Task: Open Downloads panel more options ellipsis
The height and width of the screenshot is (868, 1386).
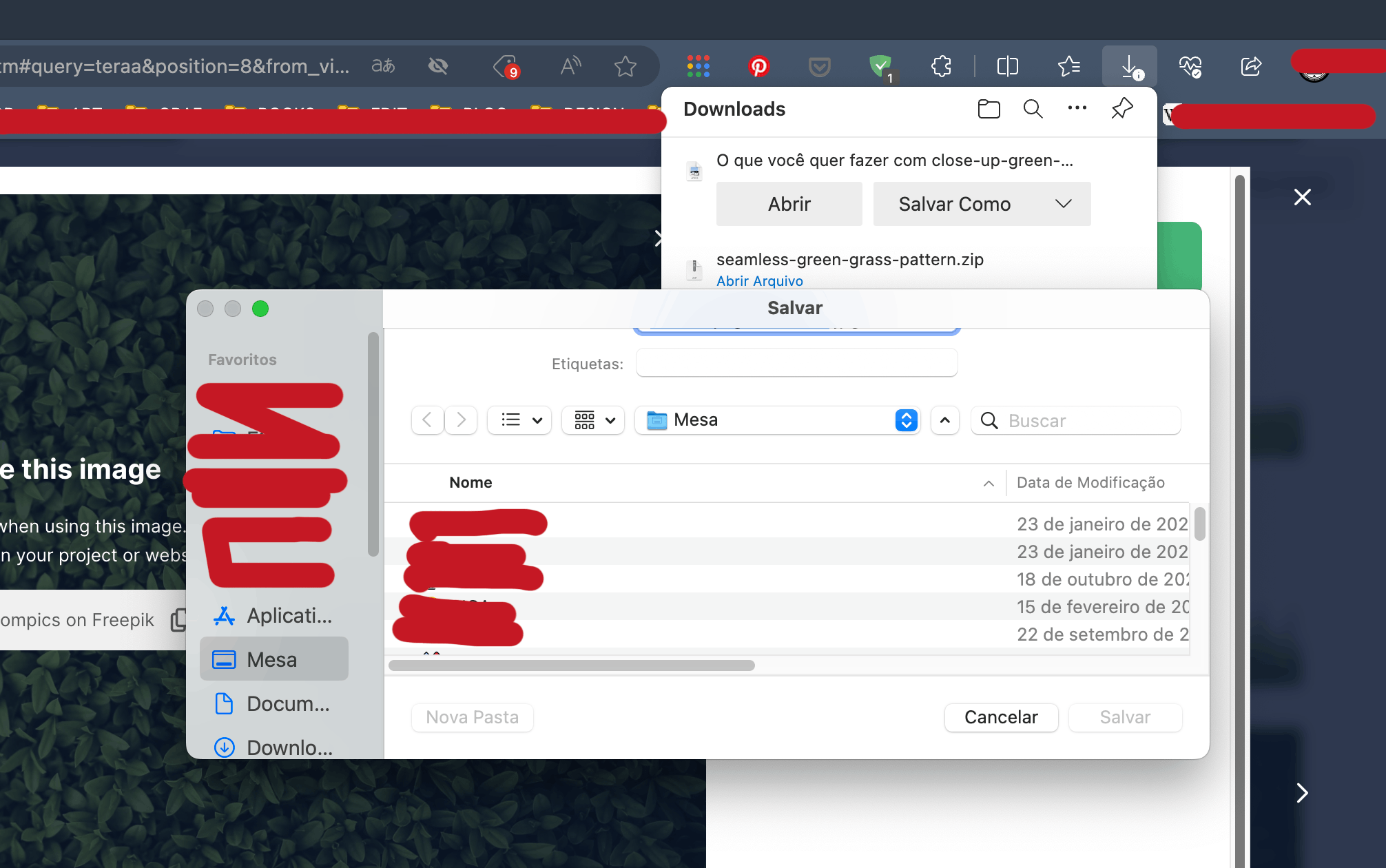Action: (1077, 108)
